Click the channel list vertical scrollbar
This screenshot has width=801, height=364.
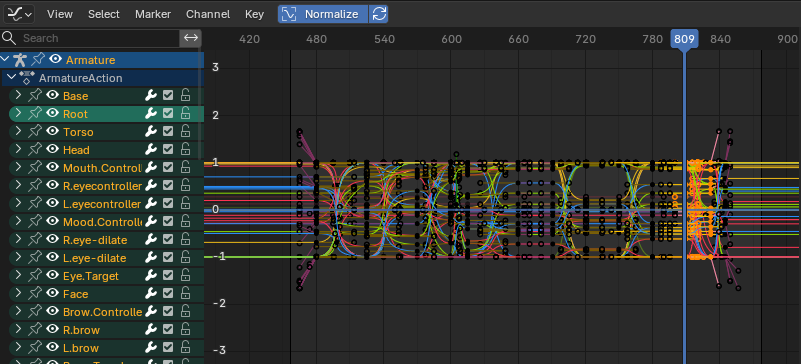tap(200, 105)
